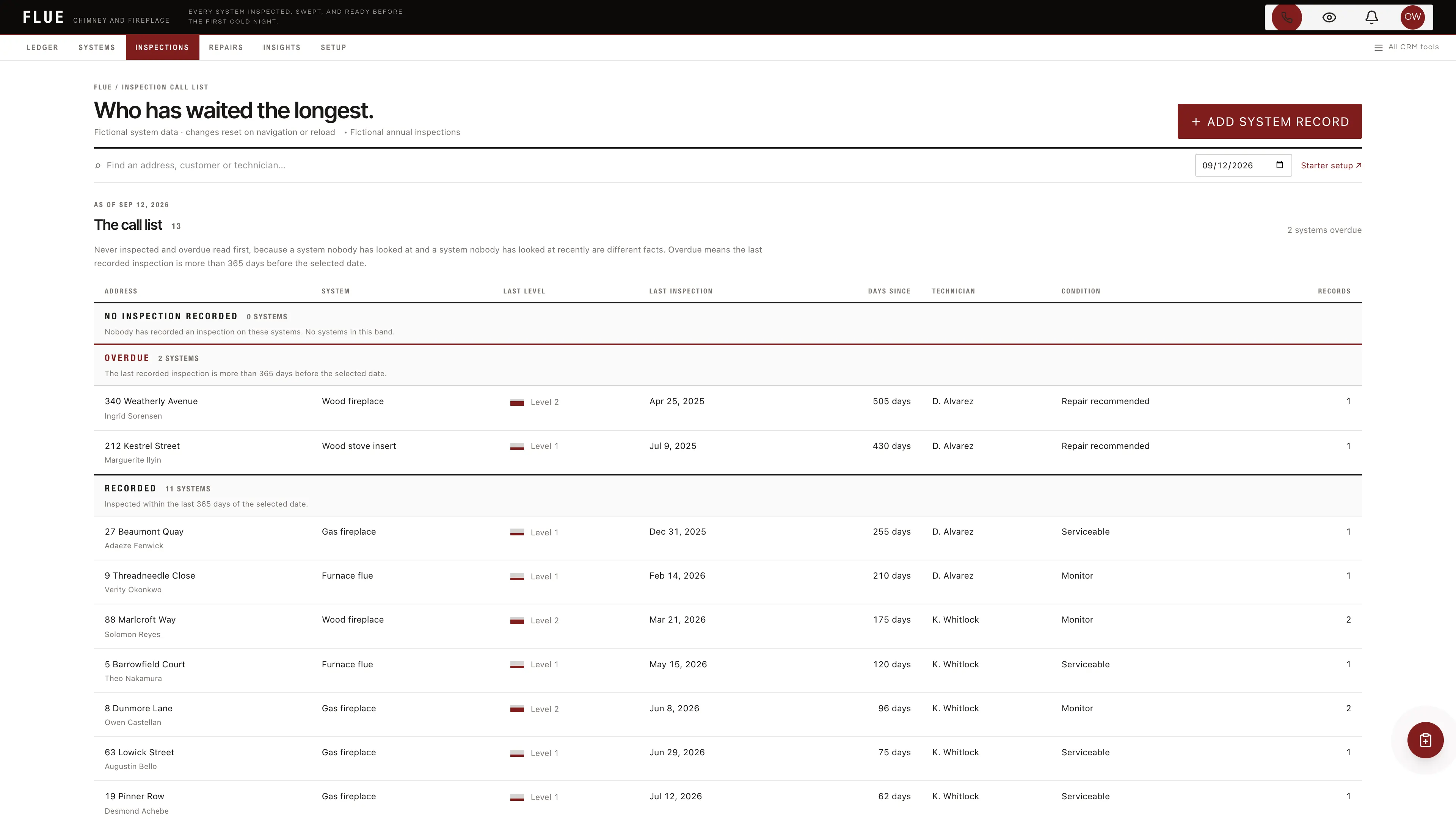Go to the Ledger tab
This screenshot has width=1456, height=819.
tap(42, 47)
